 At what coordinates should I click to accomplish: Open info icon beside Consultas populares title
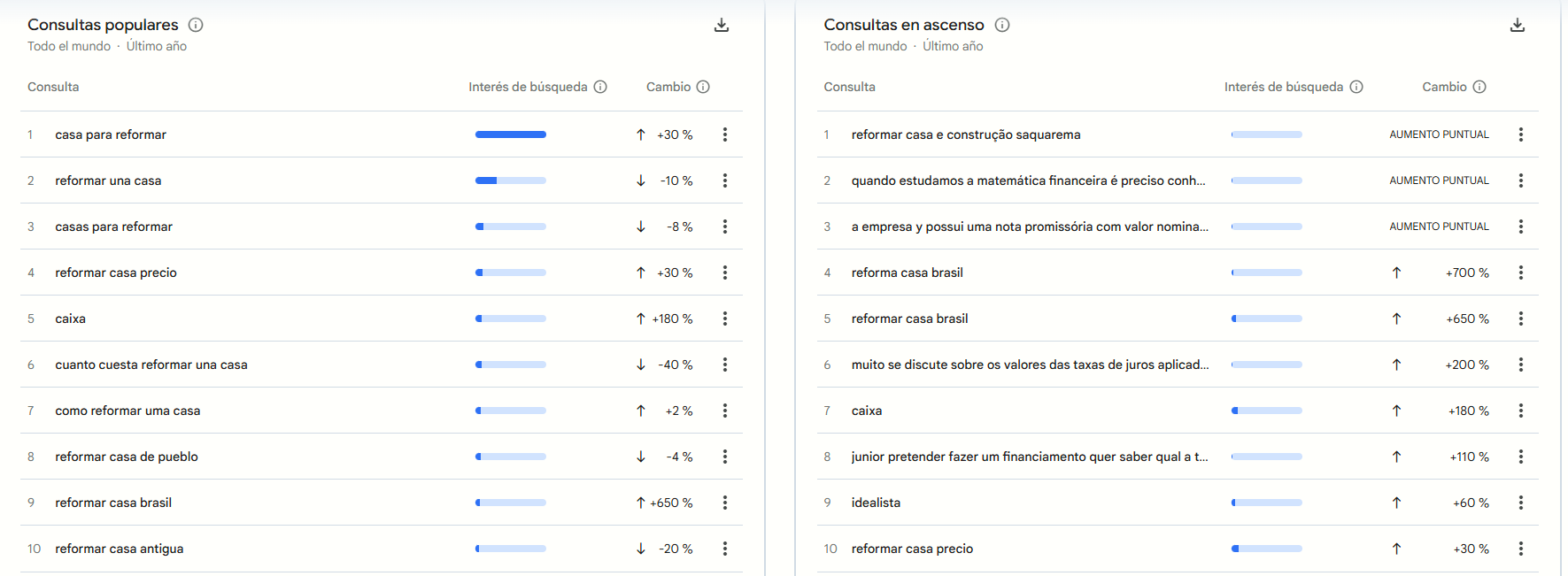point(196,25)
